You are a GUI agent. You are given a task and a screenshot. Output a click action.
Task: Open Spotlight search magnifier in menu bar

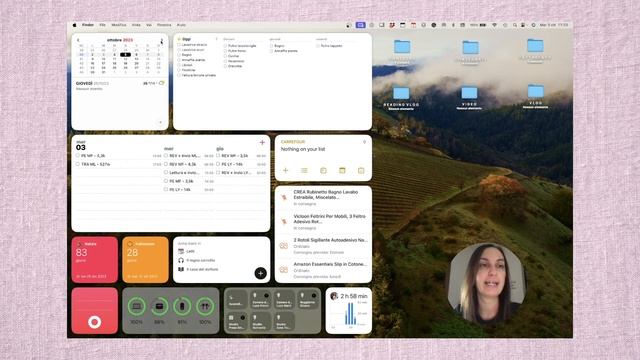click(515, 25)
